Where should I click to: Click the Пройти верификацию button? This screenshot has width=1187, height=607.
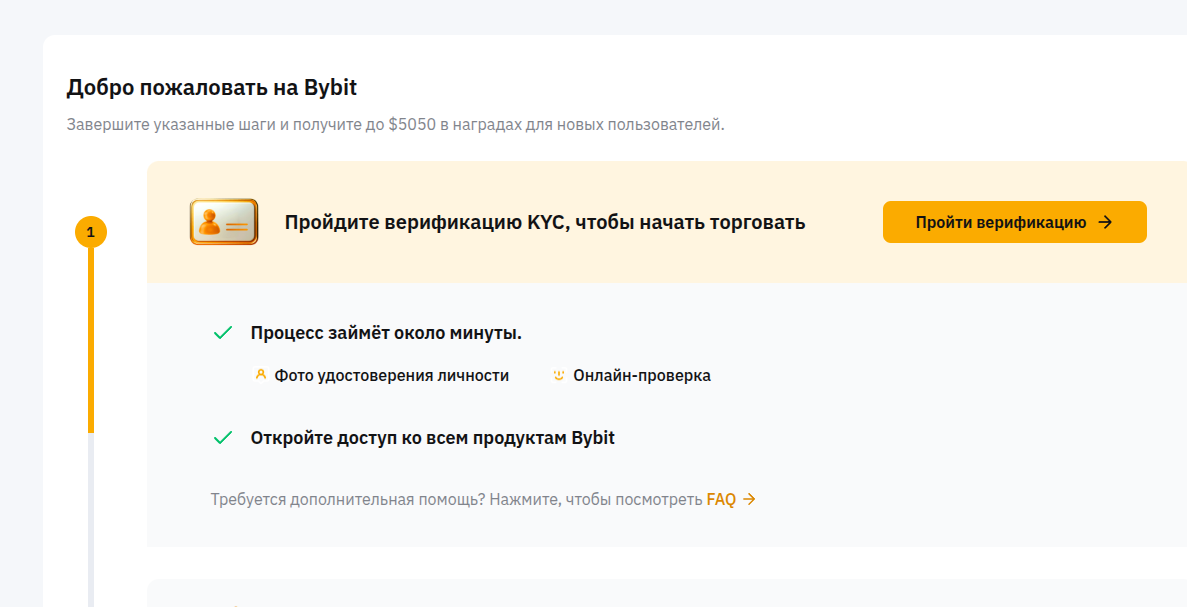[1014, 222]
